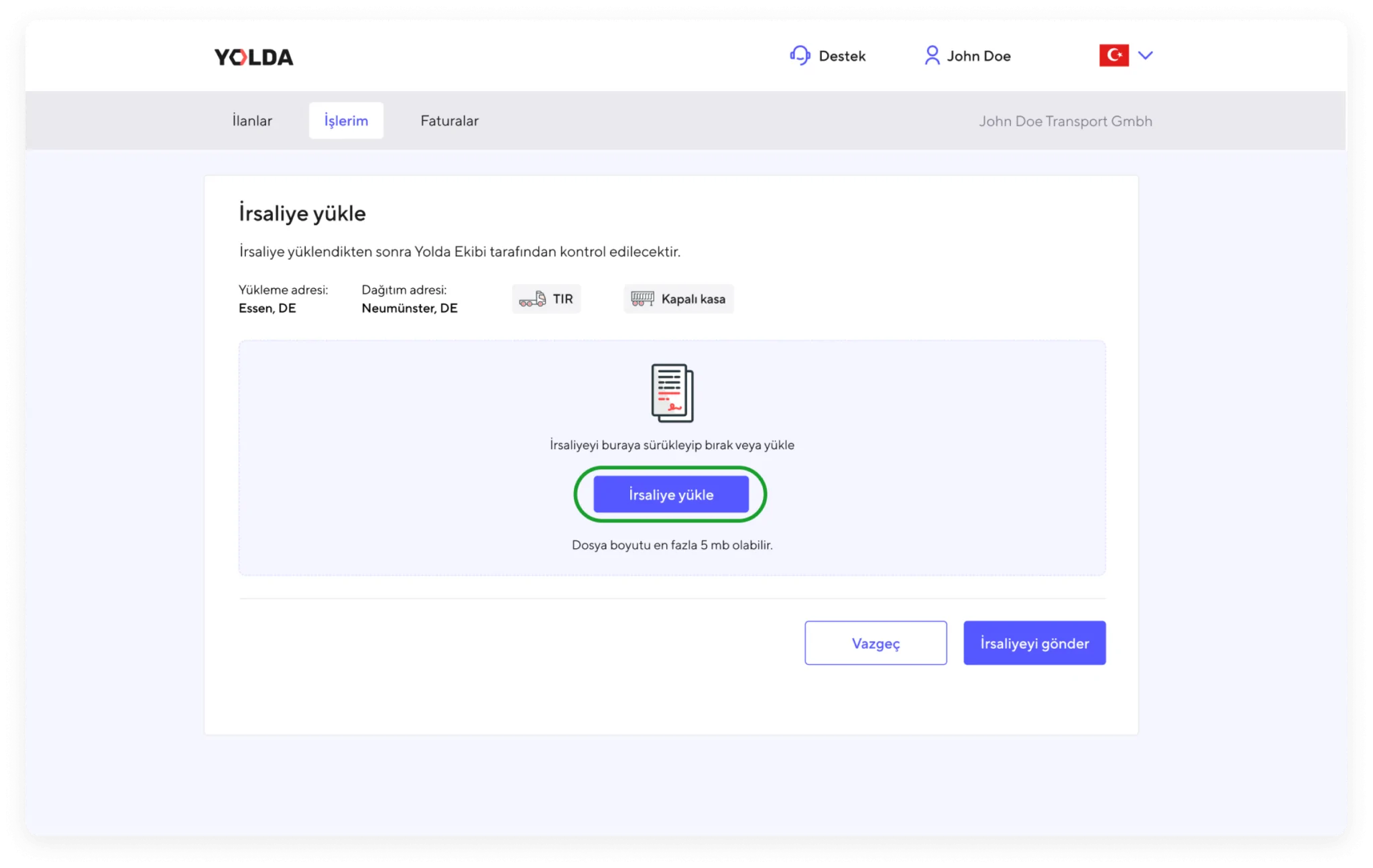Viewport: 1373px width, 868px height.
Task: Click the John Doe Transport Gmbh label
Action: 1065,121
